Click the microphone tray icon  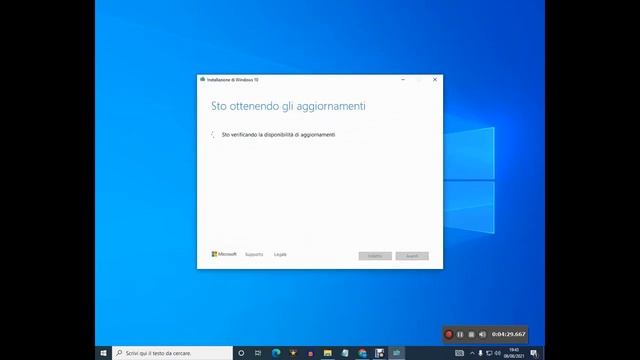tap(480, 353)
